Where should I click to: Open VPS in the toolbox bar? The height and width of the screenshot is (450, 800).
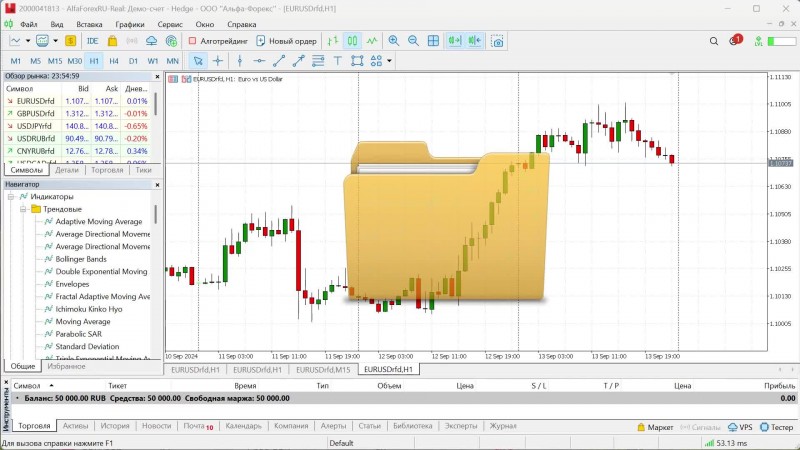740,427
